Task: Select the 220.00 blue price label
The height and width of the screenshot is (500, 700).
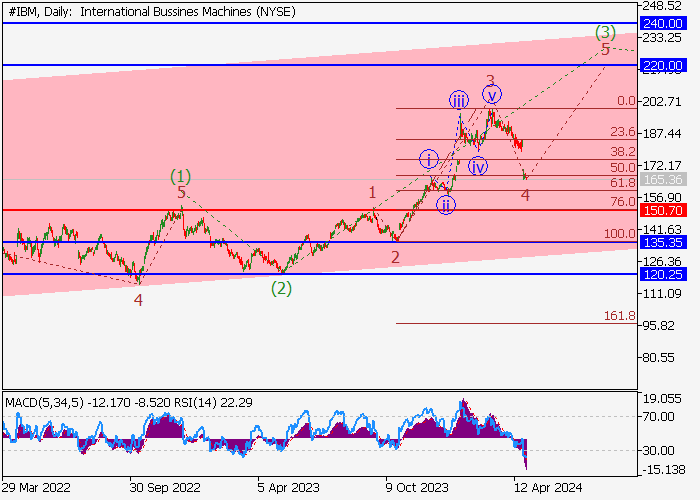Action: pyautogui.click(x=663, y=66)
